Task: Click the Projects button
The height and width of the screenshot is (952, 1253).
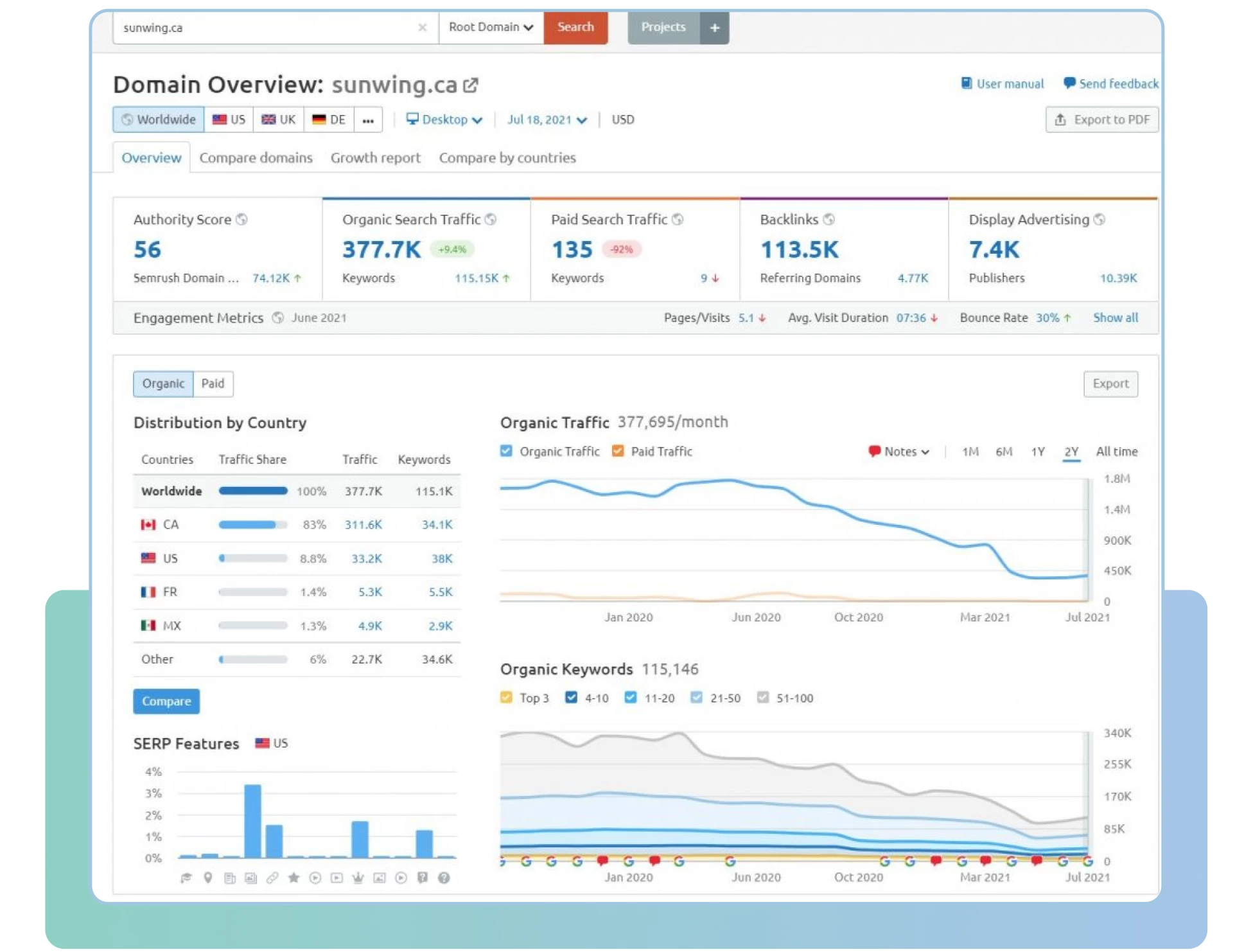Action: pos(663,28)
